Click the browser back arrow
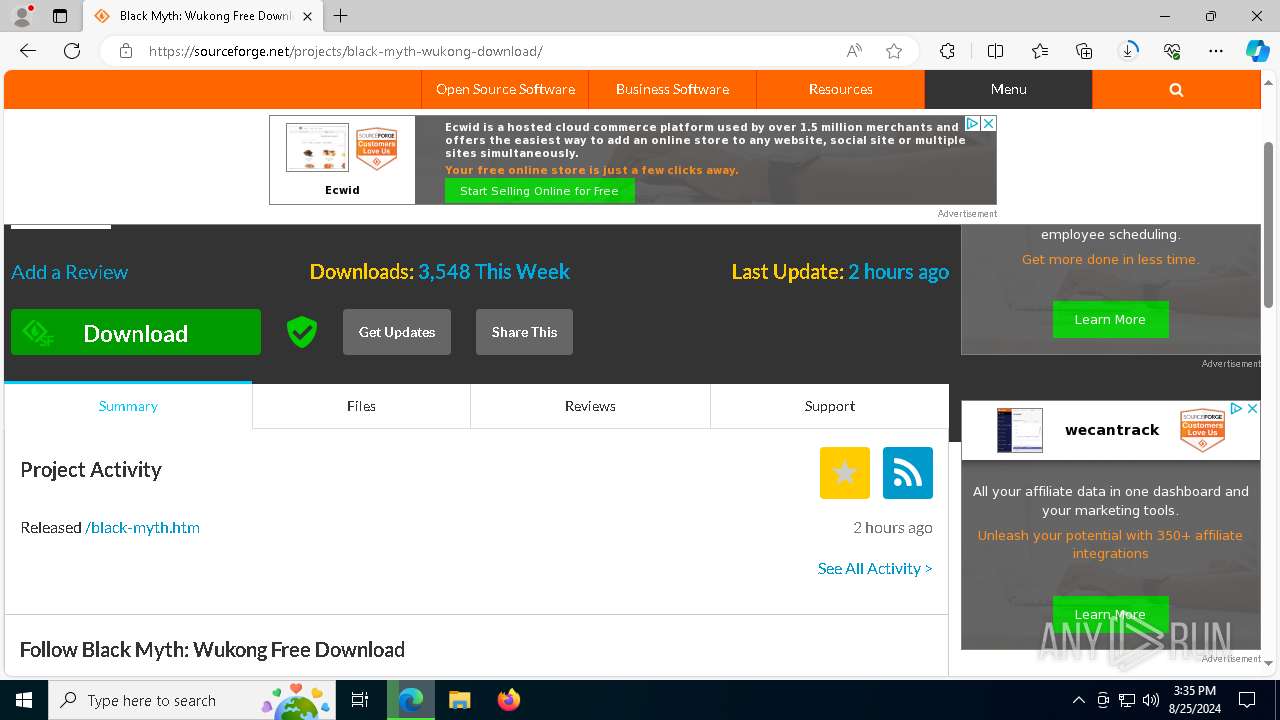The image size is (1280, 720). tap(28, 51)
